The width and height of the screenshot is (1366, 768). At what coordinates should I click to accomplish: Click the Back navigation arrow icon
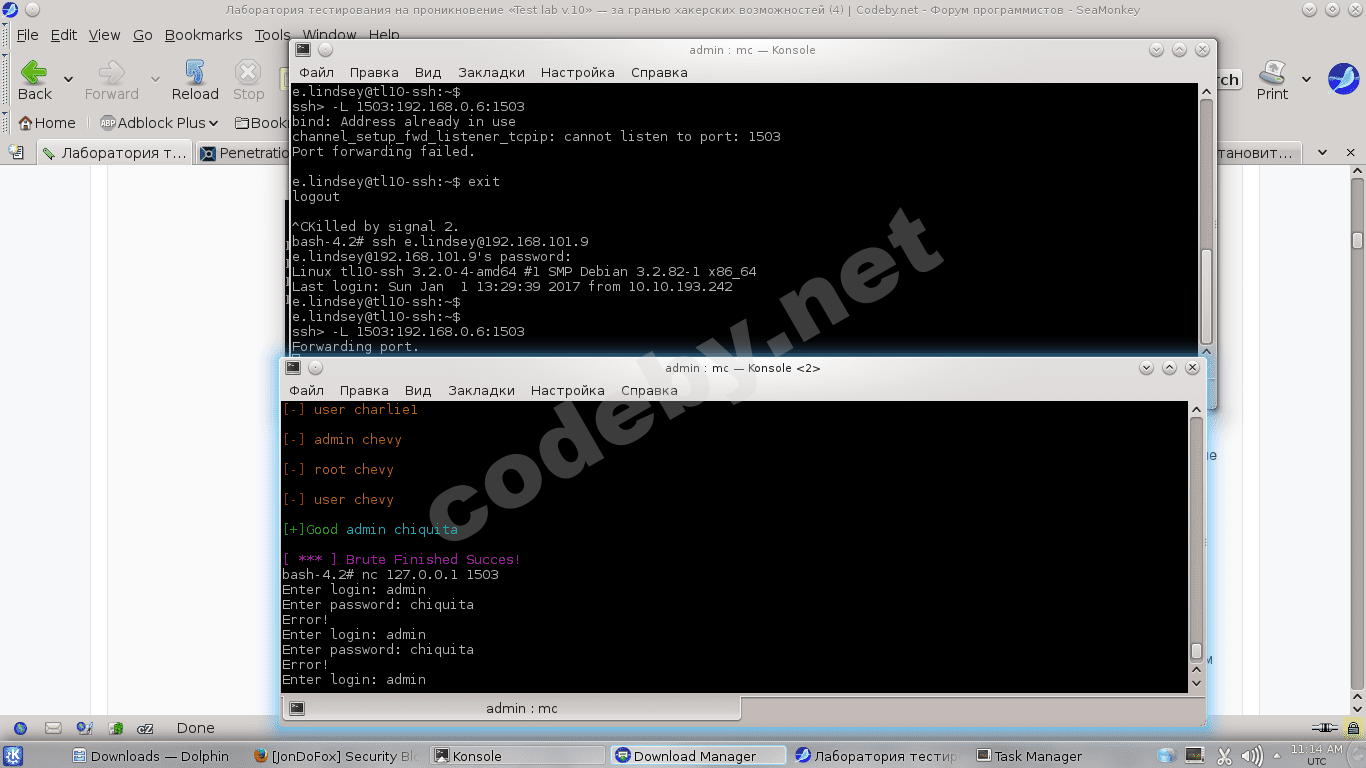click(34, 73)
